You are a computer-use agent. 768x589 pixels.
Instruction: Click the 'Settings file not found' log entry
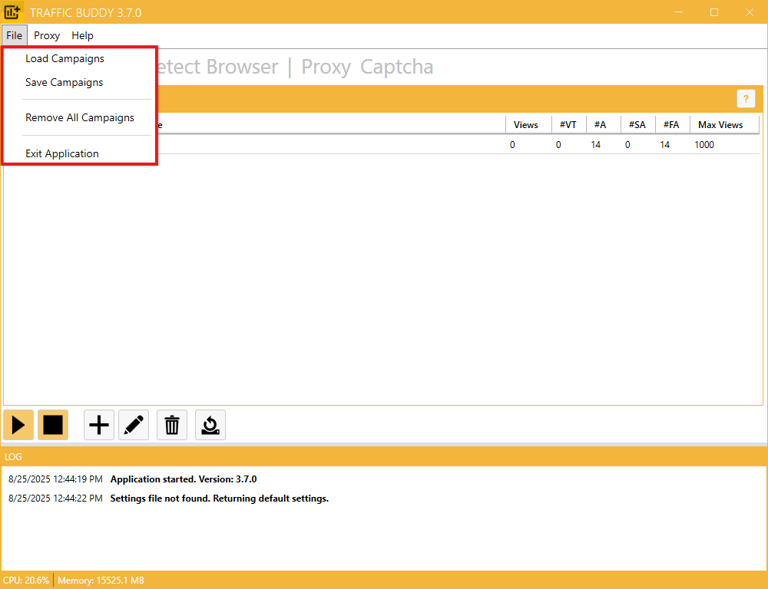(219, 498)
